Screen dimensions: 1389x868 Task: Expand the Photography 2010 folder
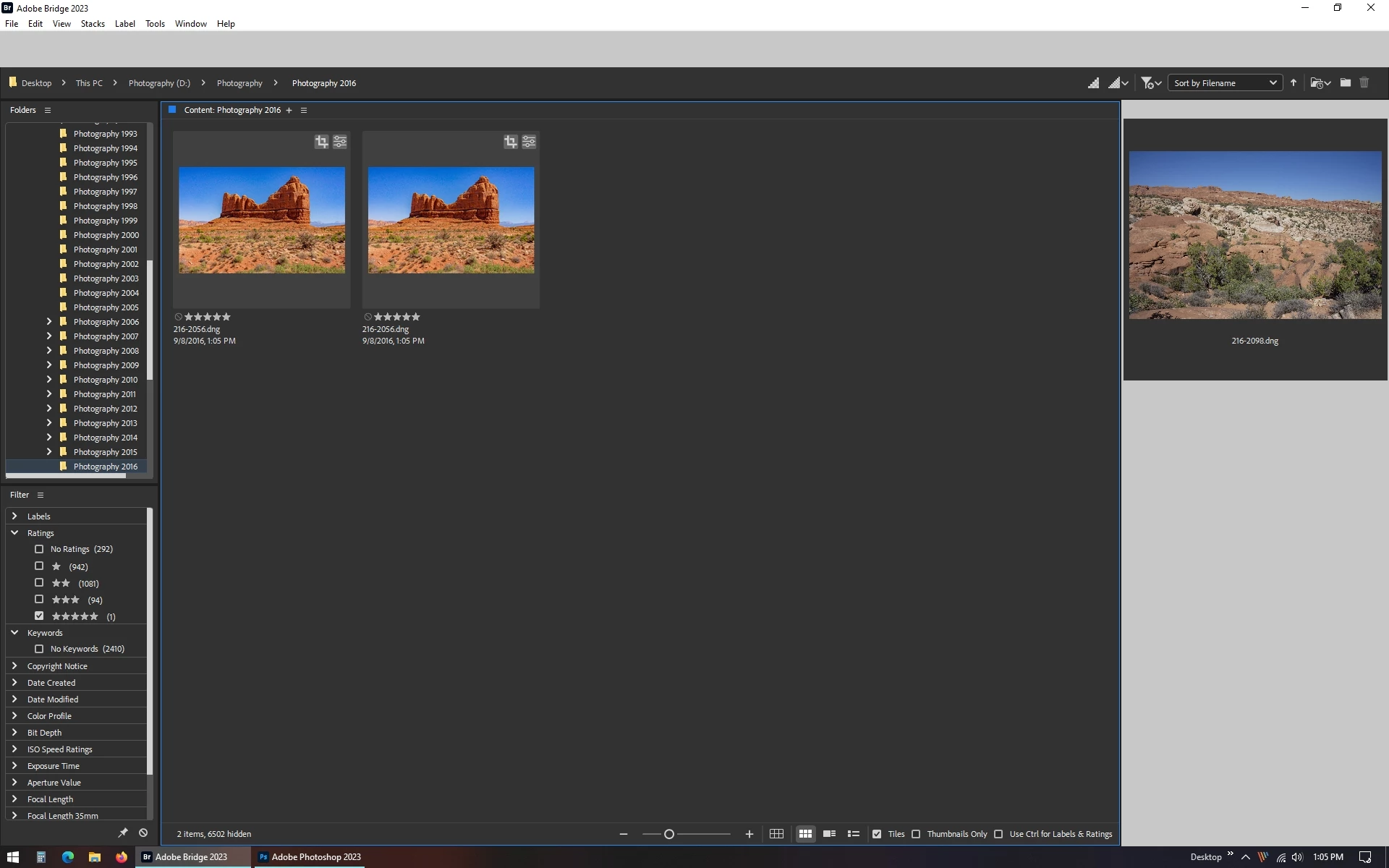[x=49, y=380]
